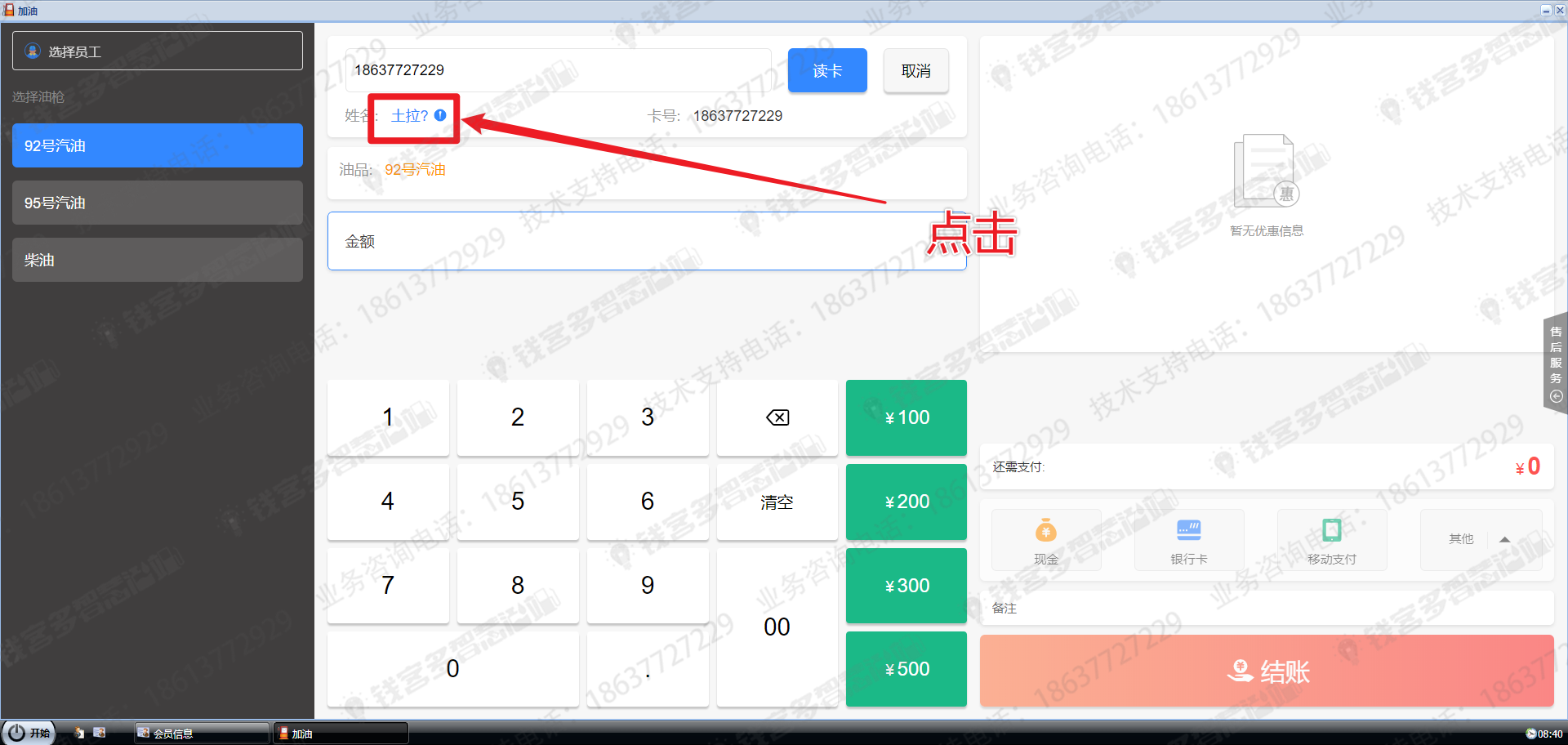Expand the 其他 payment options arrow

coord(1504,539)
